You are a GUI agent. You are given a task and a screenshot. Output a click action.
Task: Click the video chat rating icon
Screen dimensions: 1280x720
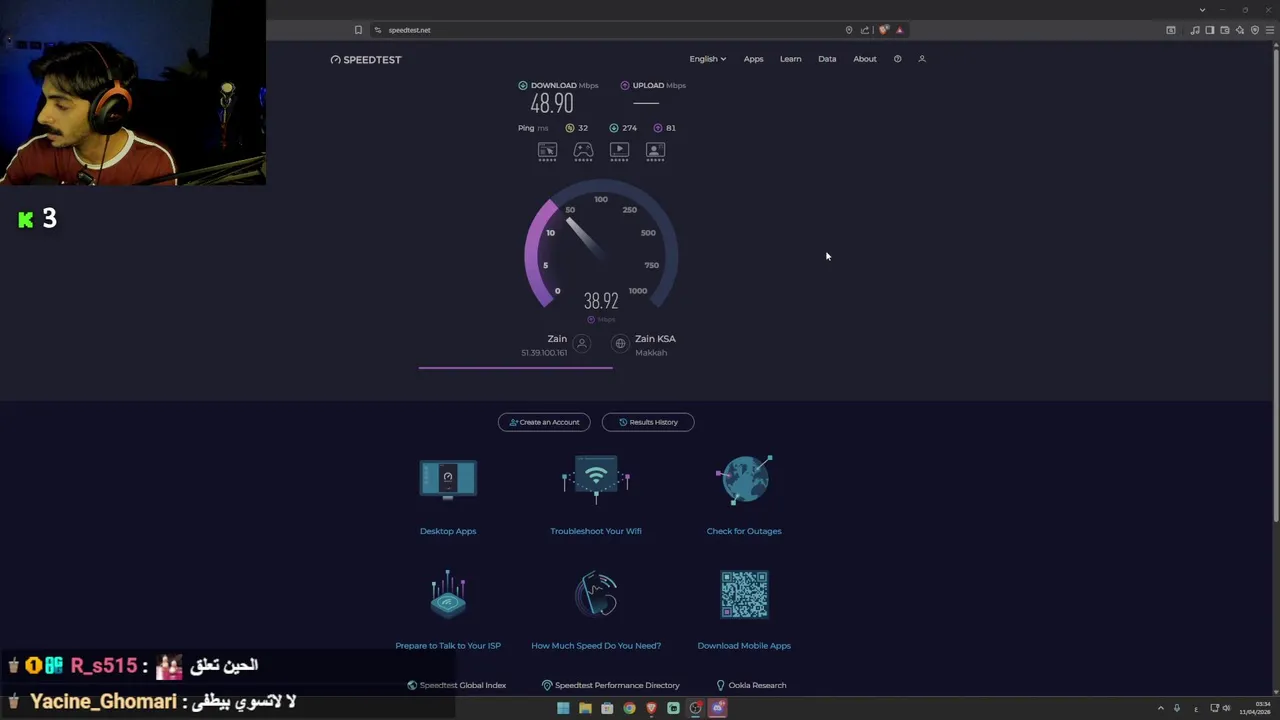pyautogui.click(x=655, y=151)
